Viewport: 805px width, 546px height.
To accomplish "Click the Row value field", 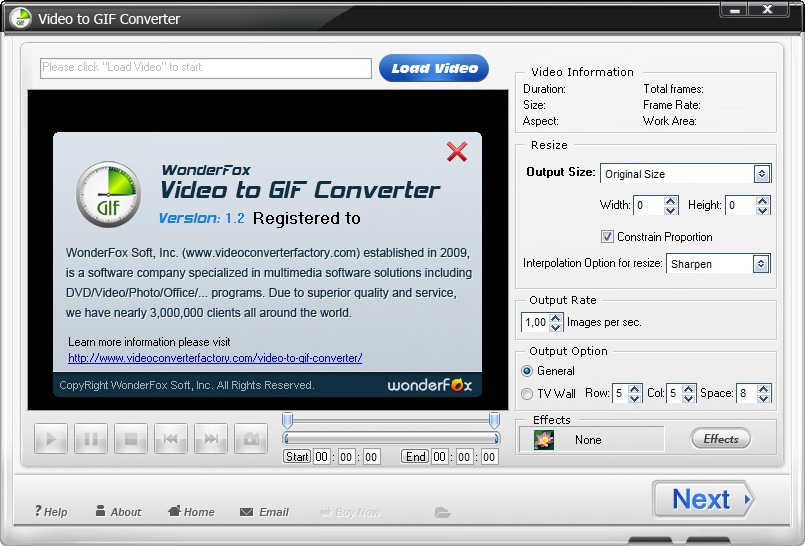I will point(620,393).
